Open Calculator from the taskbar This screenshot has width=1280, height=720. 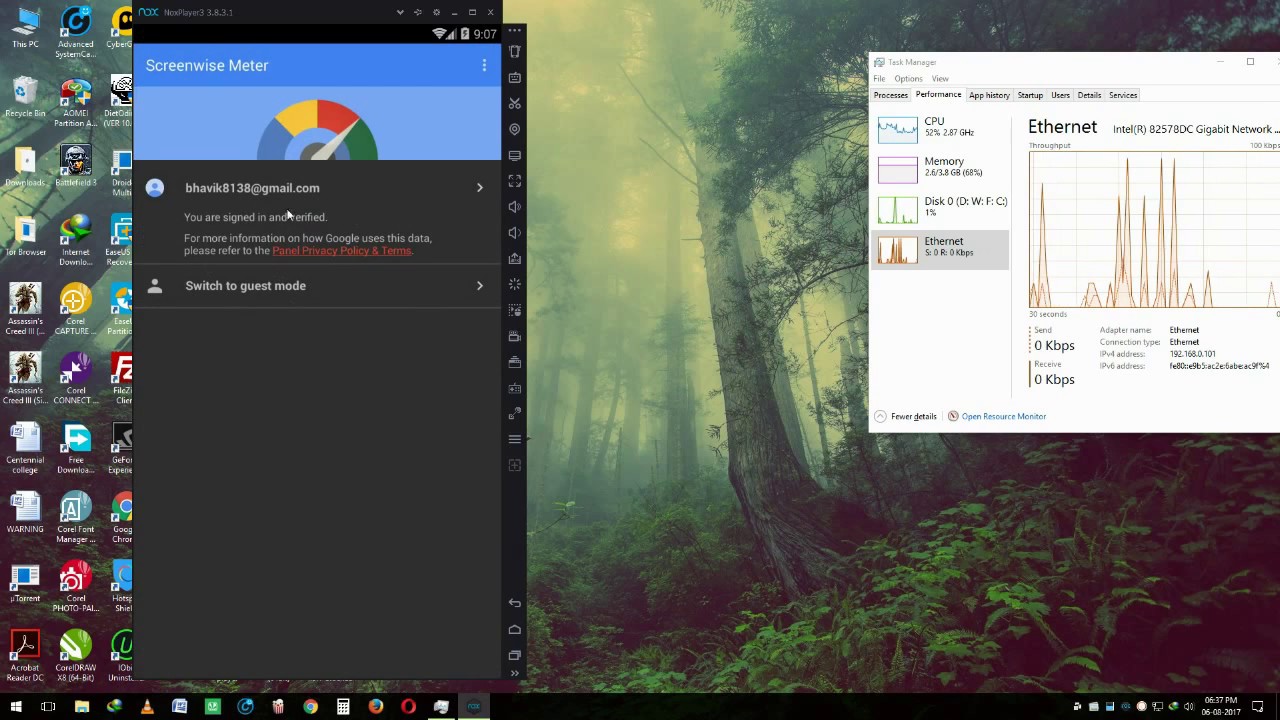[343, 707]
